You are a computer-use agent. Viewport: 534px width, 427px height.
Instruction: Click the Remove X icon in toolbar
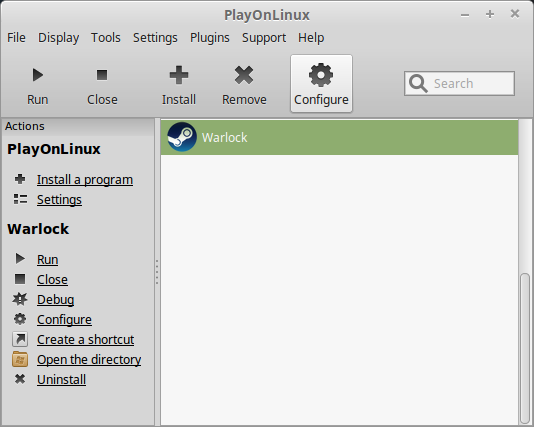[x=244, y=75]
